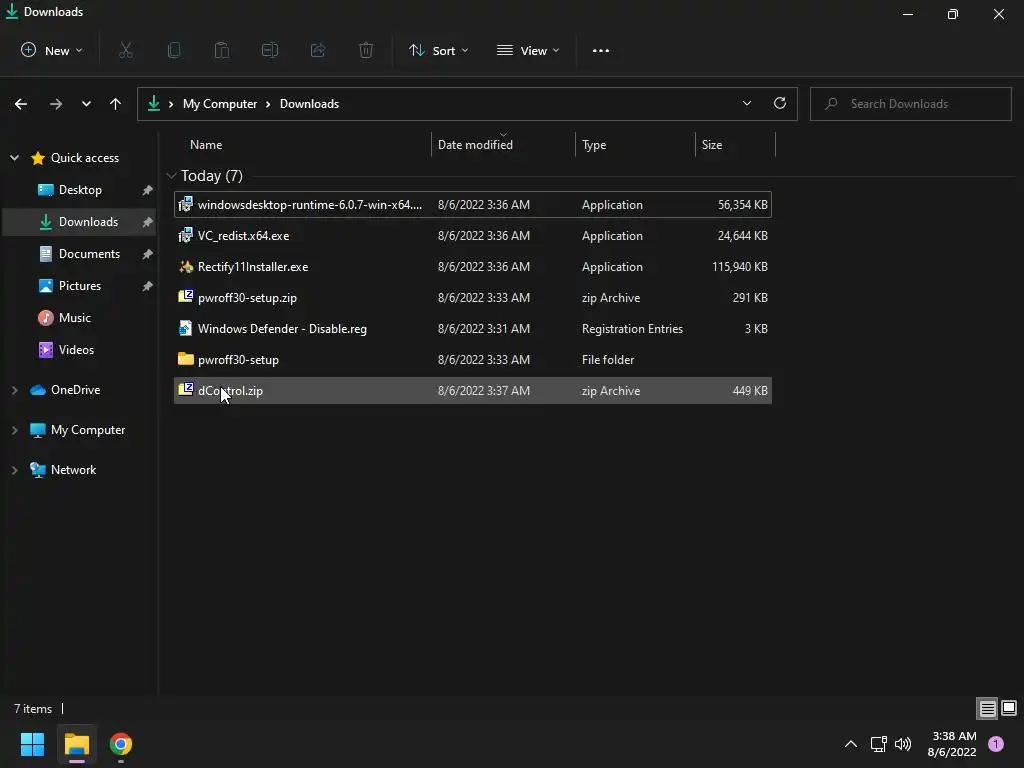Open Google Chrome from the taskbar
This screenshot has width=1024, height=768.
click(x=121, y=744)
